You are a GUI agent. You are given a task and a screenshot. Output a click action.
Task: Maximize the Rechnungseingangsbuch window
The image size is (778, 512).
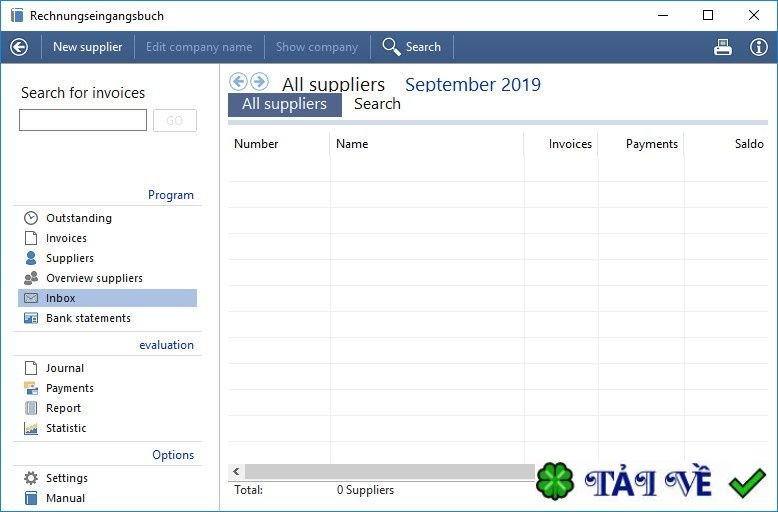(708, 15)
